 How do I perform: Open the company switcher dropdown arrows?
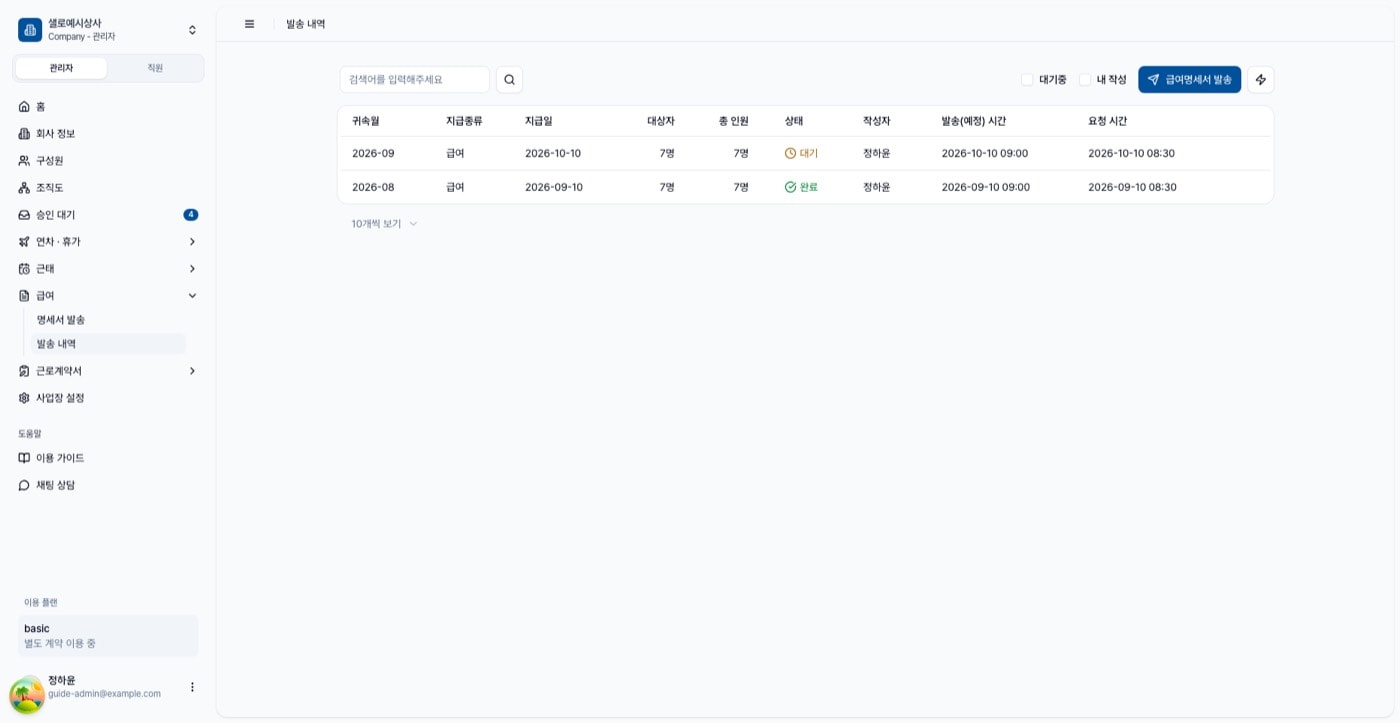pyautogui.click(x=192, y=30)
